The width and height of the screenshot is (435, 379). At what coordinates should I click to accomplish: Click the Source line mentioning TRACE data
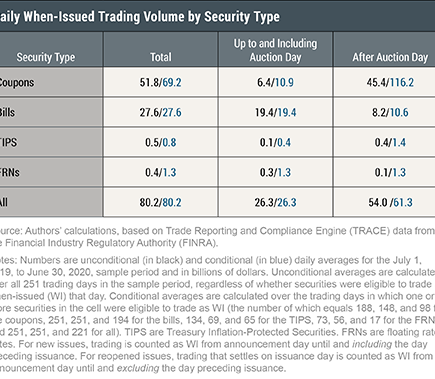[x=217, y=237]
